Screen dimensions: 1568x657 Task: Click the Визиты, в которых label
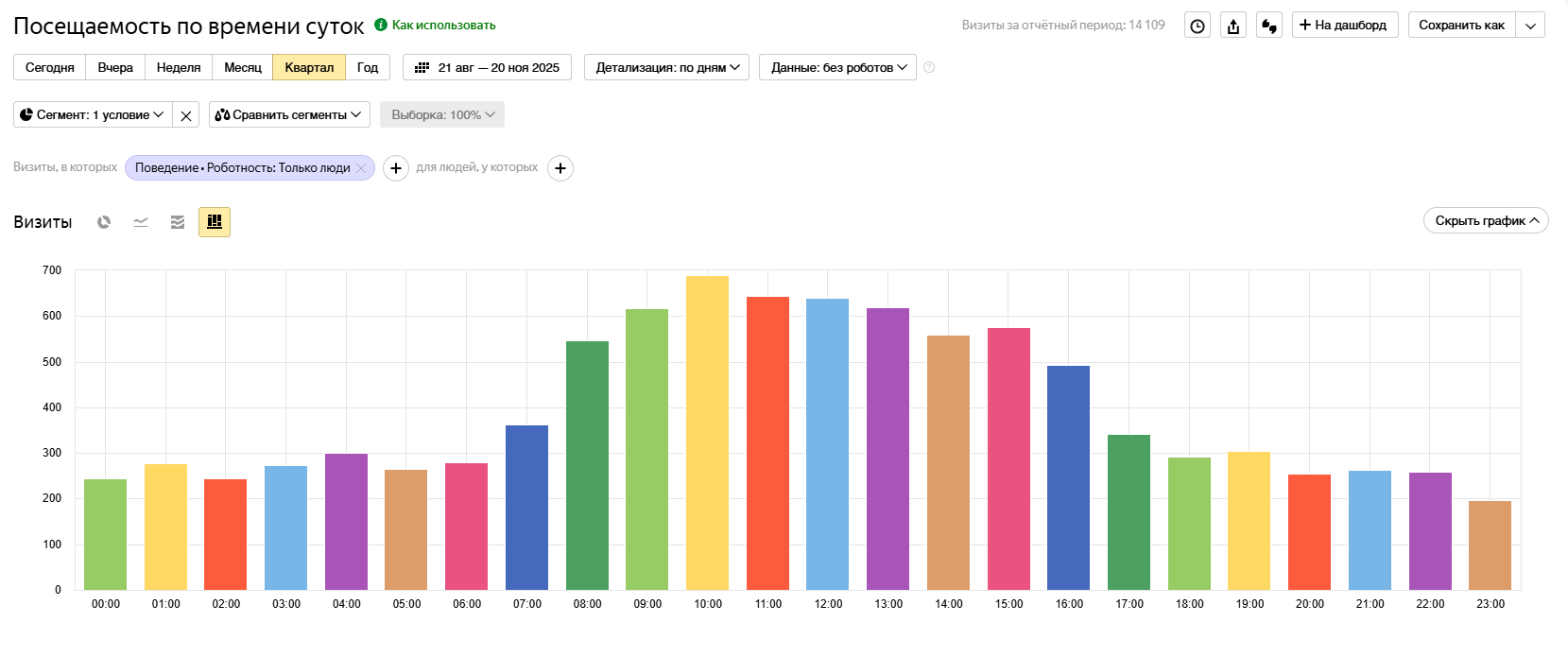pos(65,167)
